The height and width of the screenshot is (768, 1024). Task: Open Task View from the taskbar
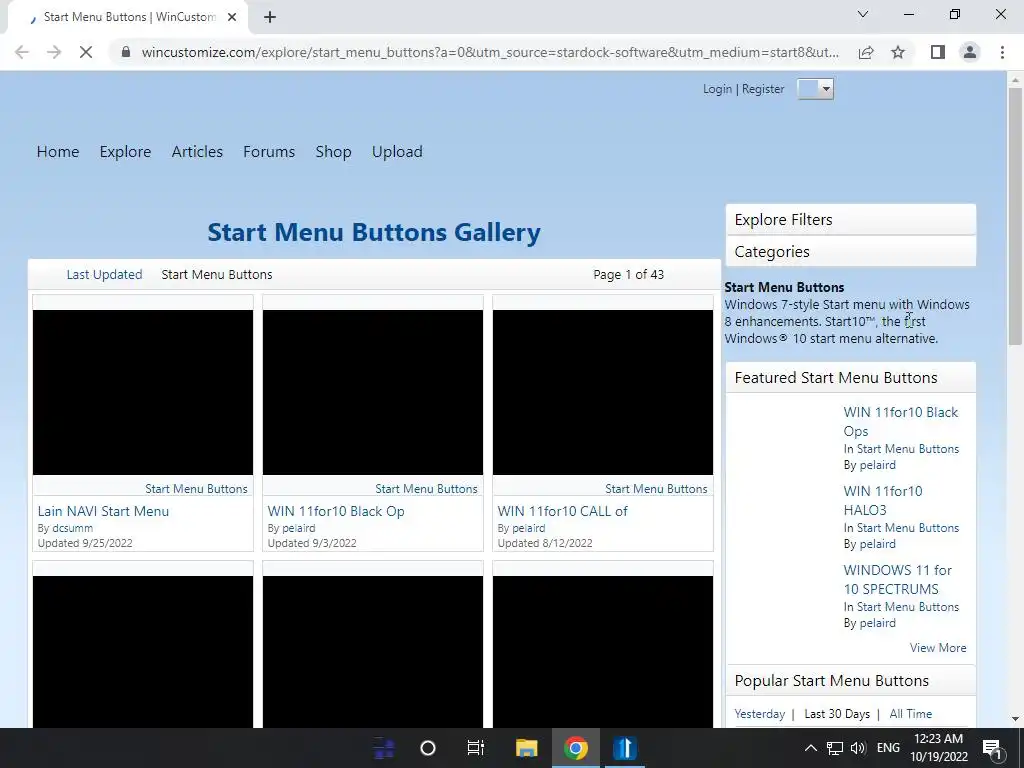(476, 748)
